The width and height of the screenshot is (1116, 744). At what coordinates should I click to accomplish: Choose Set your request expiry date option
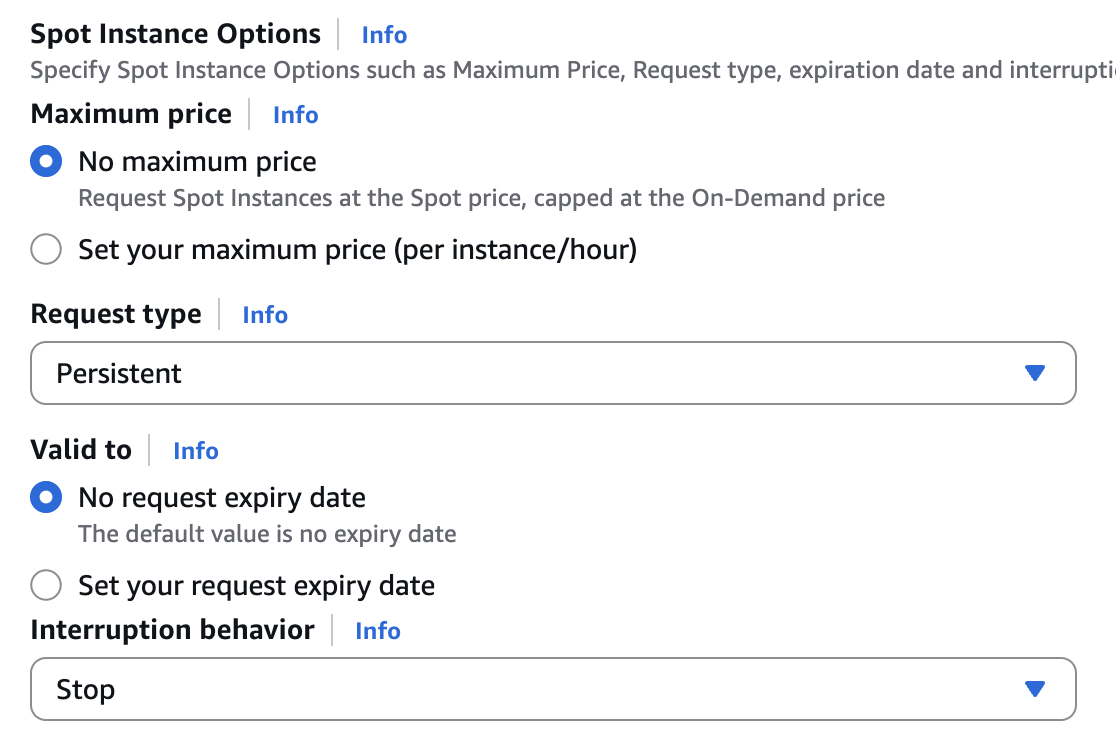46,585
